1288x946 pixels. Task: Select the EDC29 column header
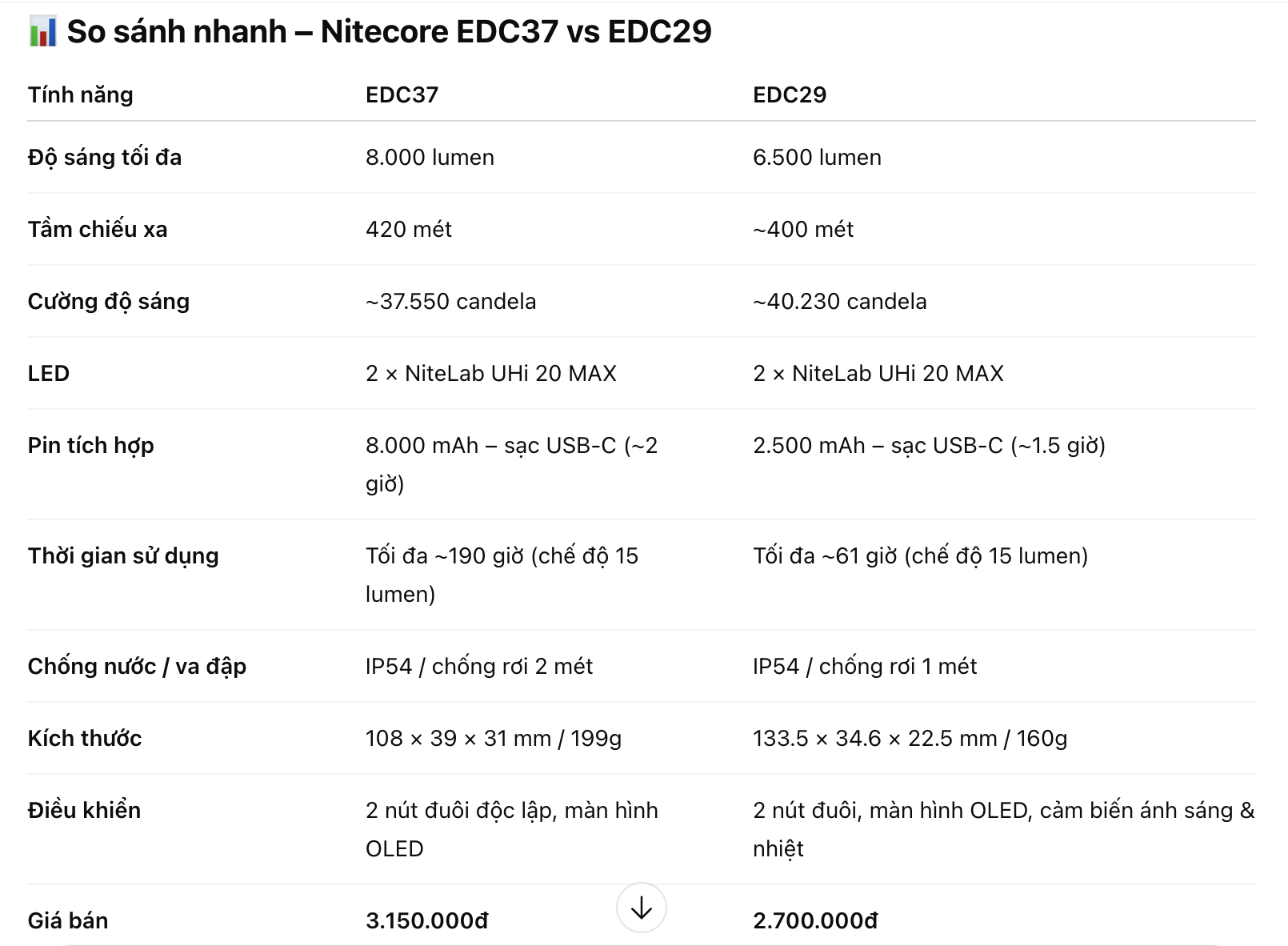[789, 94]
